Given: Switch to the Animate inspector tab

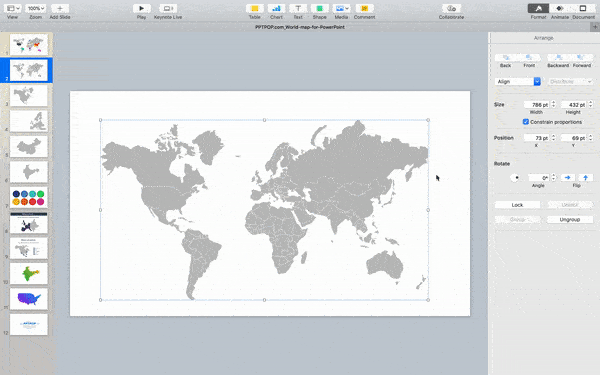Looking at the screenshot, I should pyautogui.click(x=559, y=8).
